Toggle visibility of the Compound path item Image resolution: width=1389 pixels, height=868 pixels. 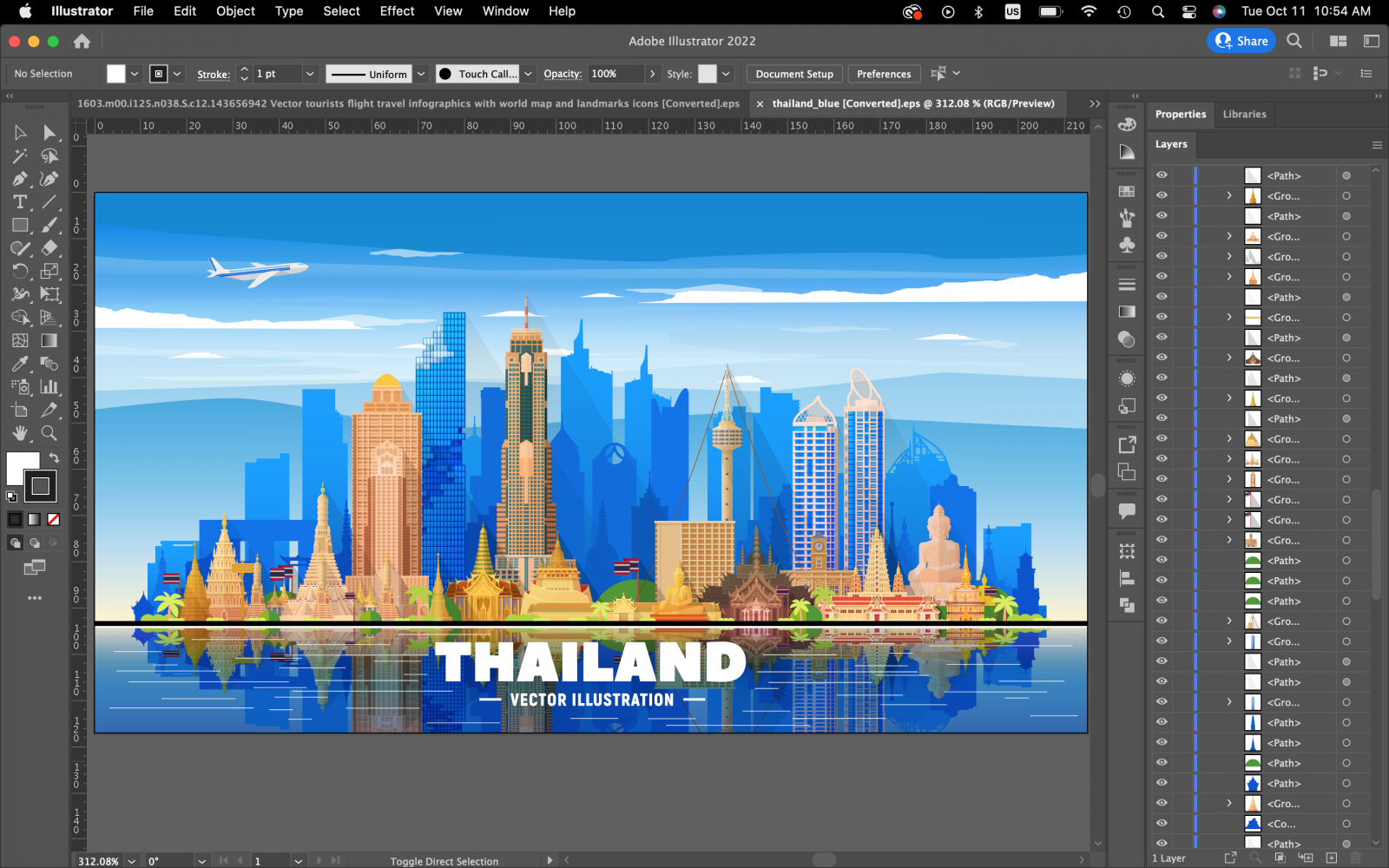[x=1162, y=824]
